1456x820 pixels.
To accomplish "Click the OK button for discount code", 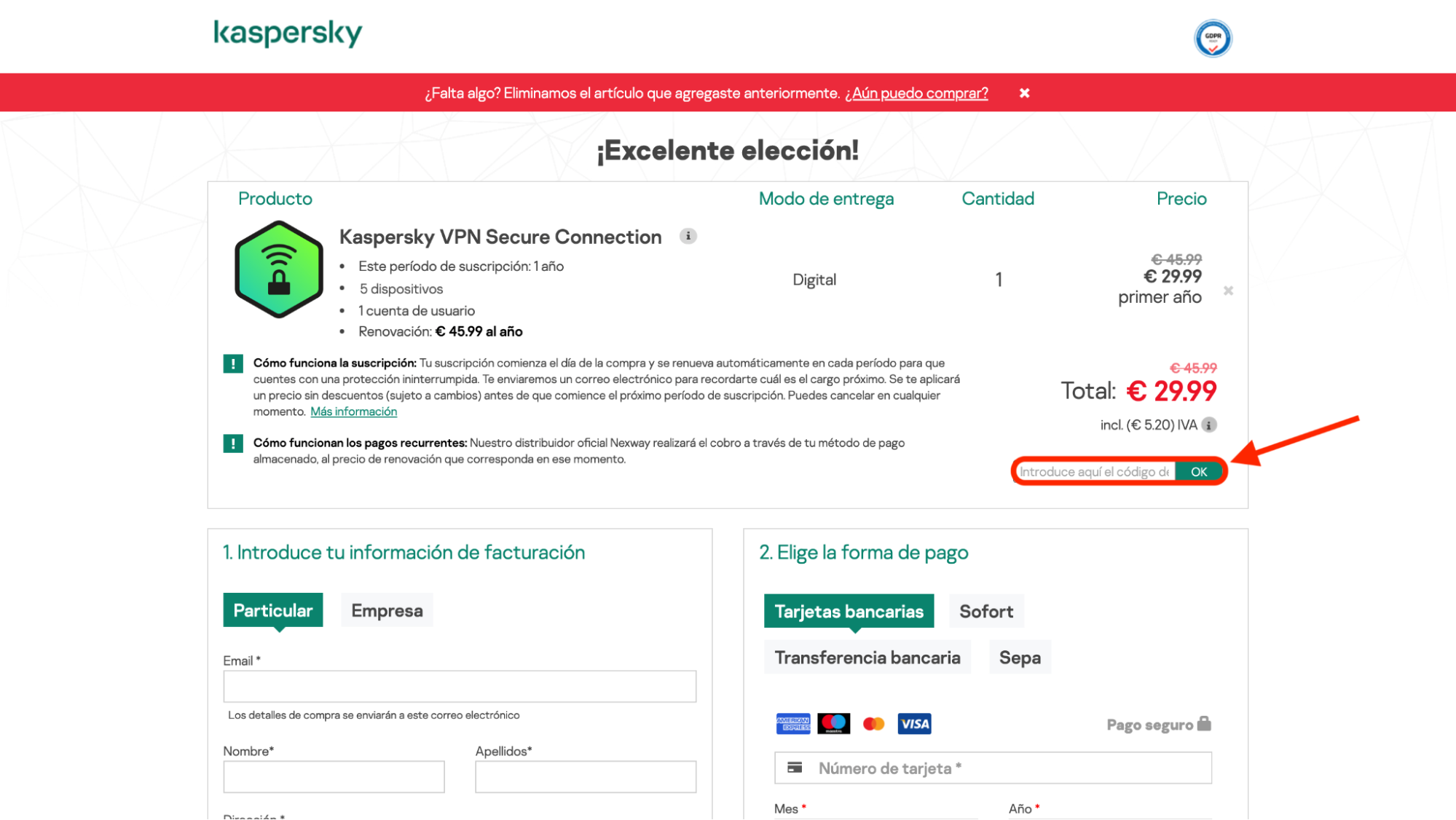I will (1198, 472).
